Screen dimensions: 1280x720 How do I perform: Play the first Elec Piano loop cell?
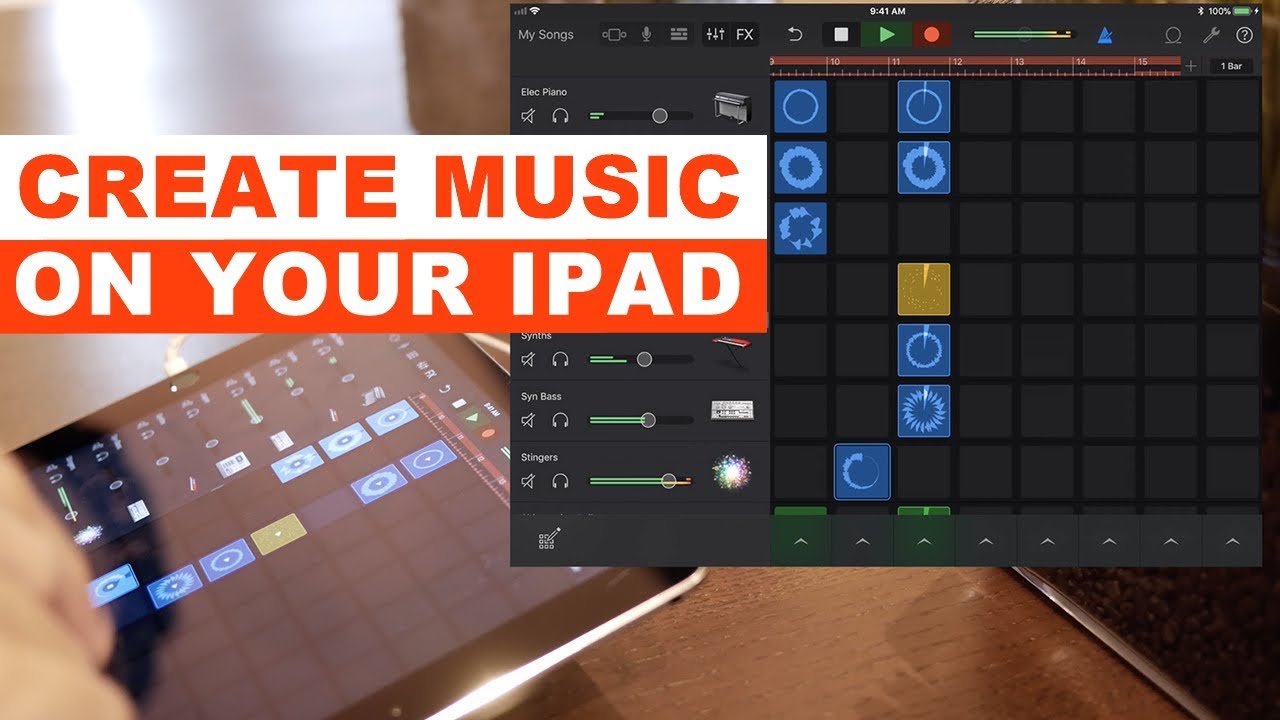(800, 106)
